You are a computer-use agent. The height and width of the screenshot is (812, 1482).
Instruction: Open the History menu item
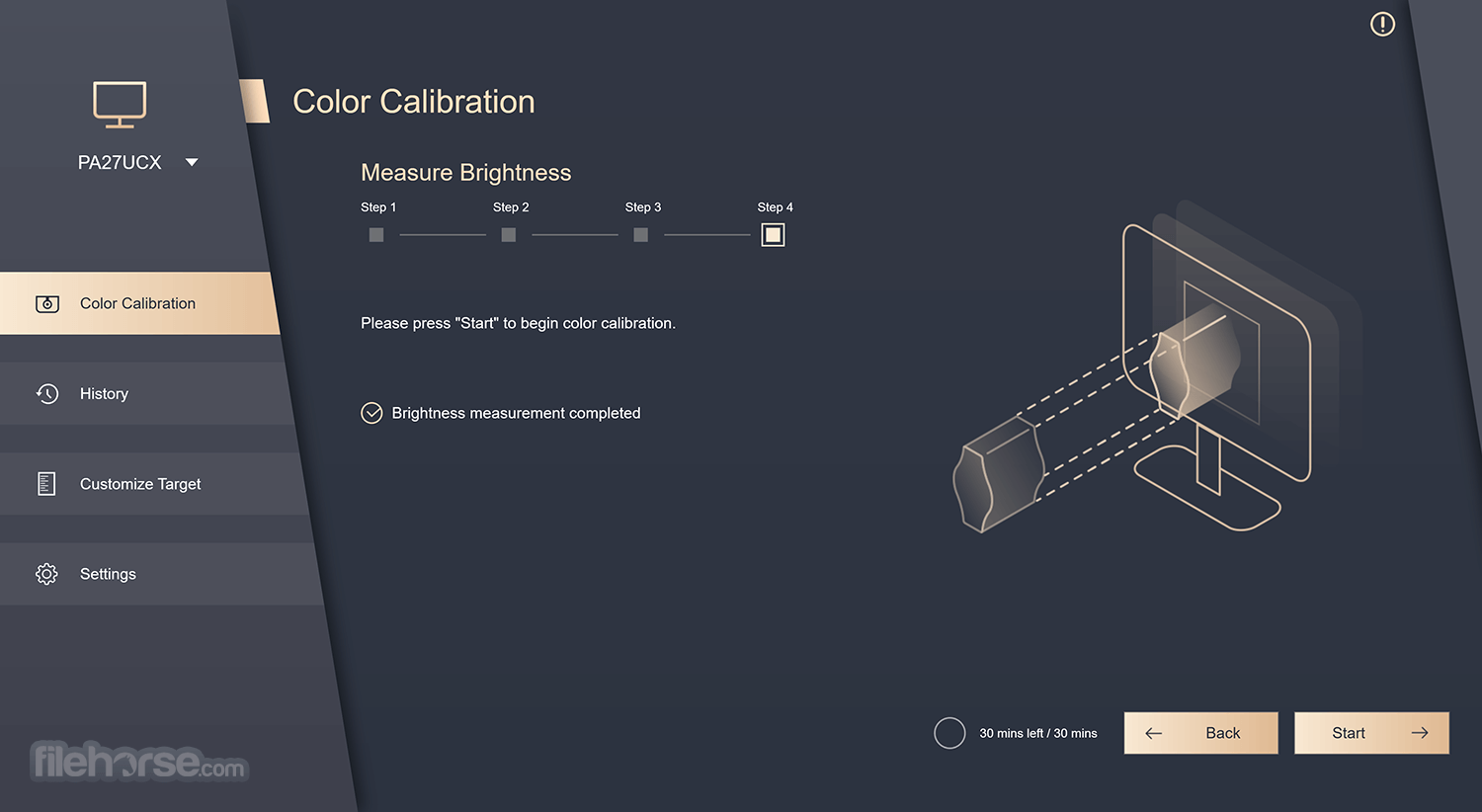pos(146,394)
